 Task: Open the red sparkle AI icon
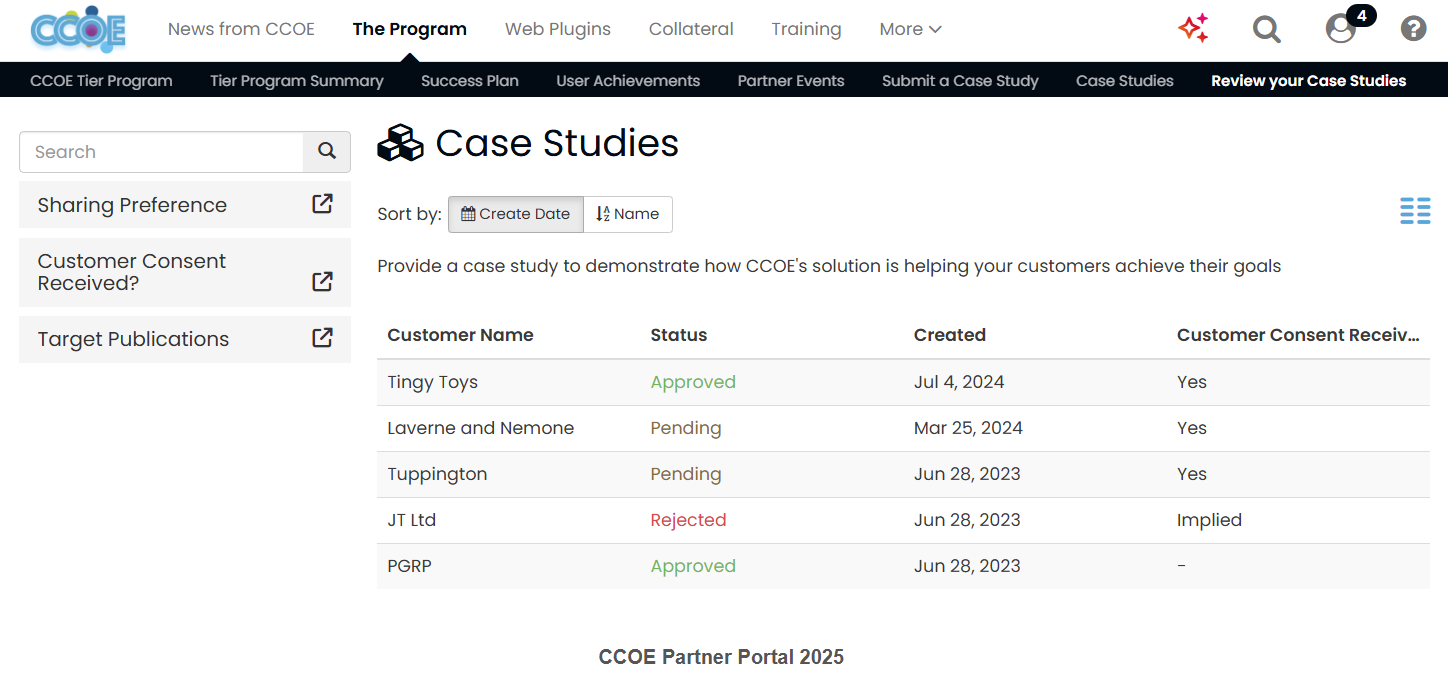pyautogui.click(x=1193, y=29)
